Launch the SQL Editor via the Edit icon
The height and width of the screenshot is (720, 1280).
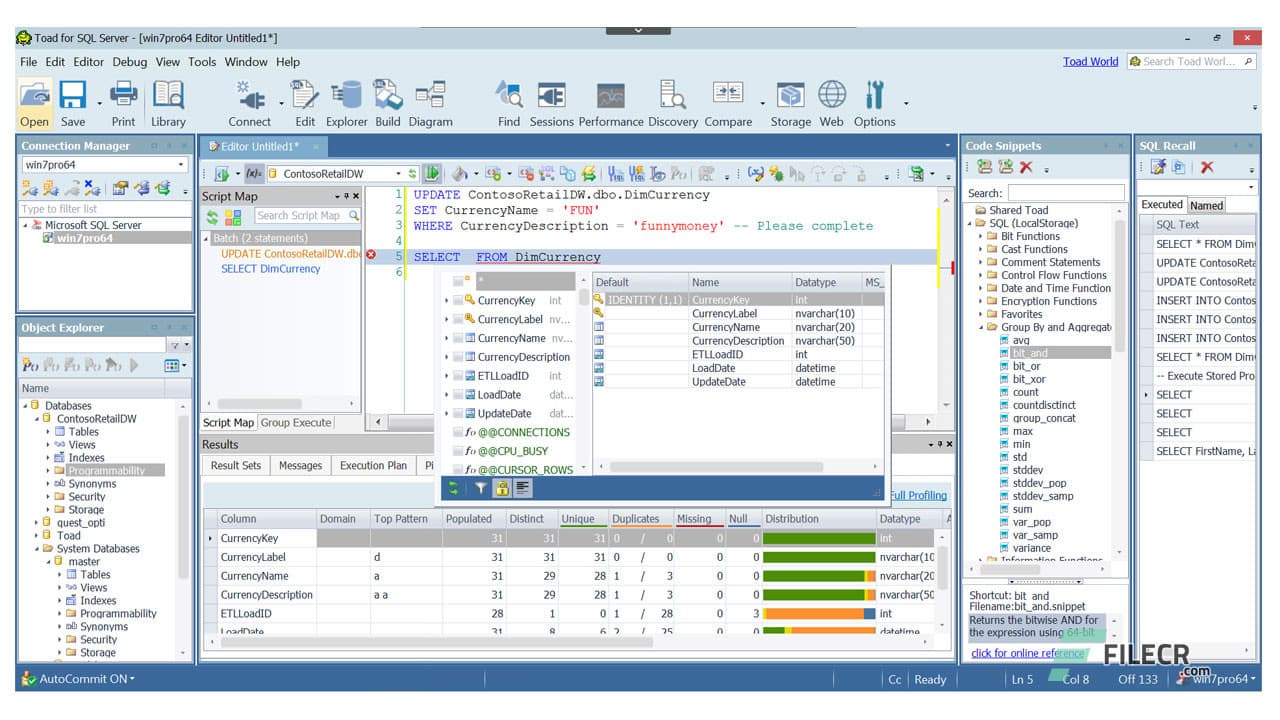click(x=304, y=100)
